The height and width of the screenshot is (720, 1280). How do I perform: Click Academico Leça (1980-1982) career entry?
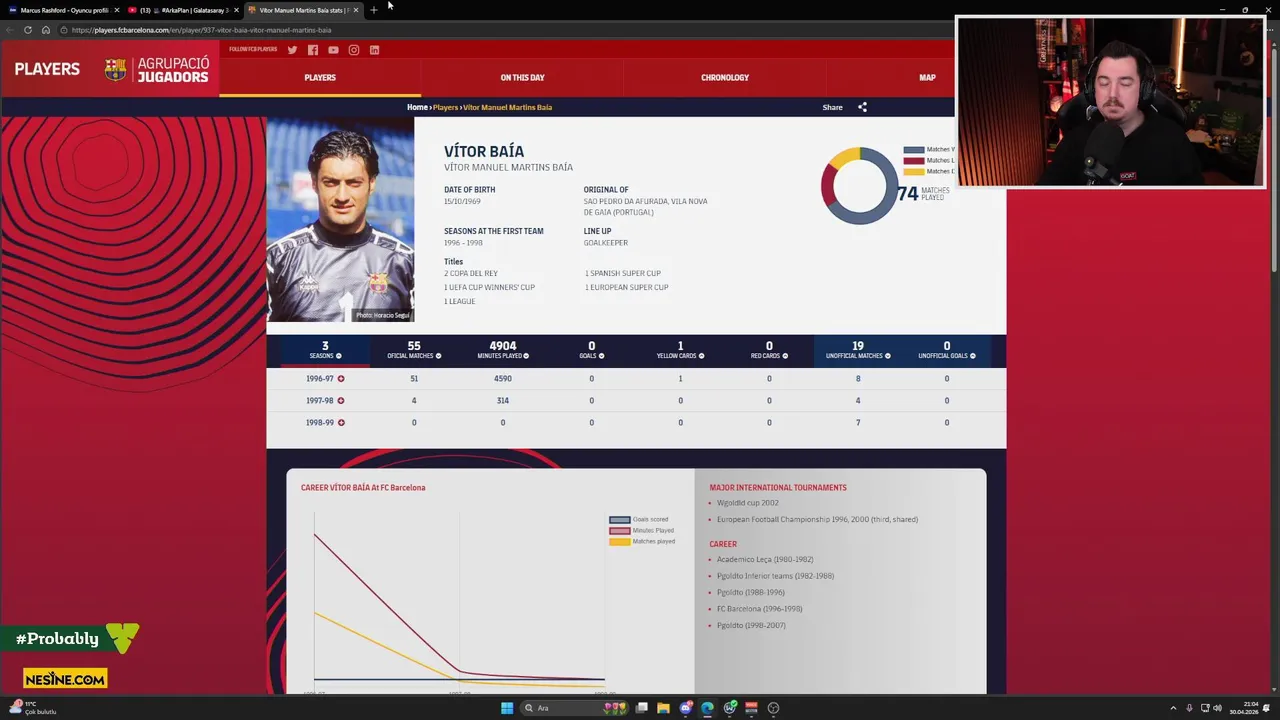(x=765, y=560)
